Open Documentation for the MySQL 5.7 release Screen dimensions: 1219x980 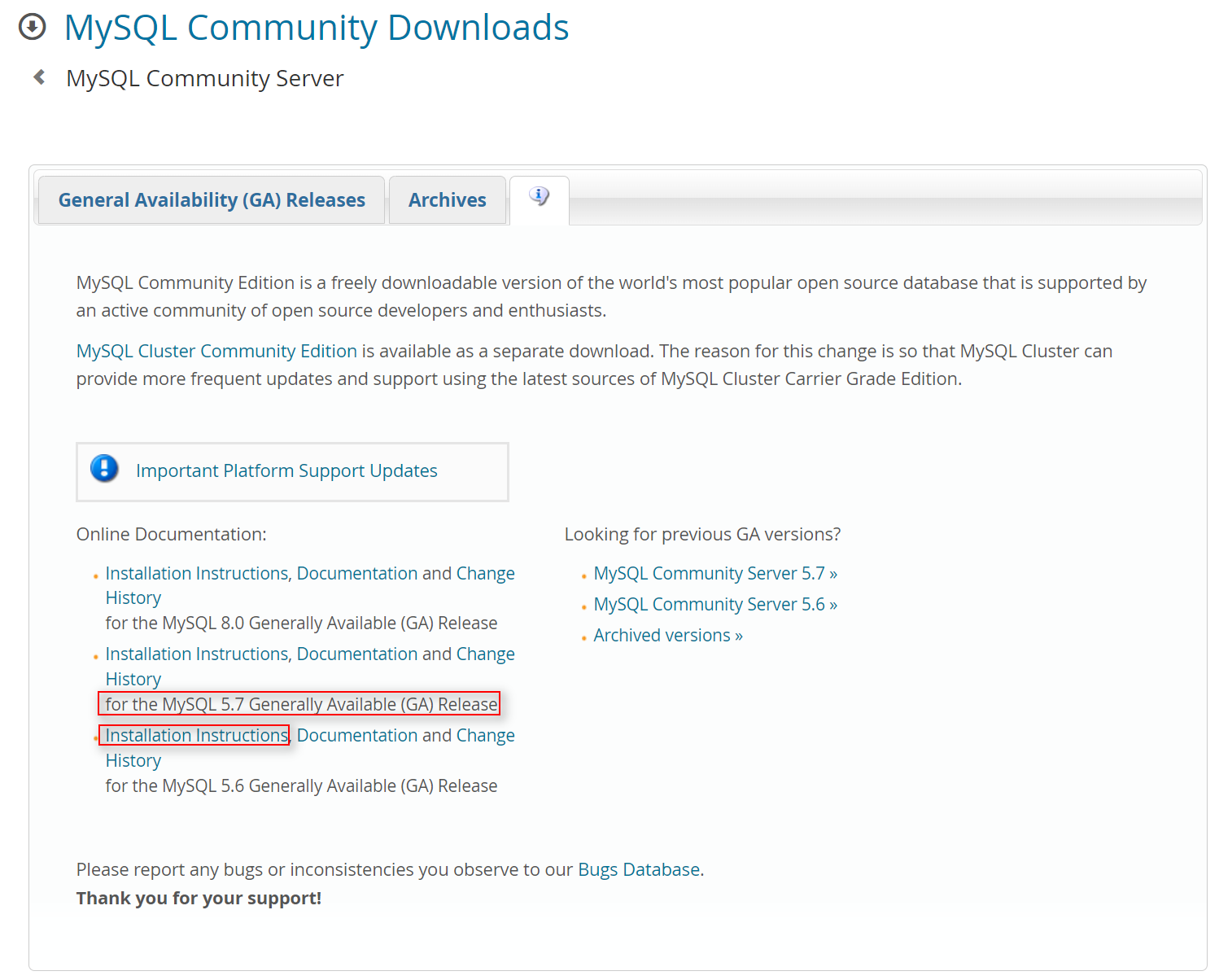[358, 653]
